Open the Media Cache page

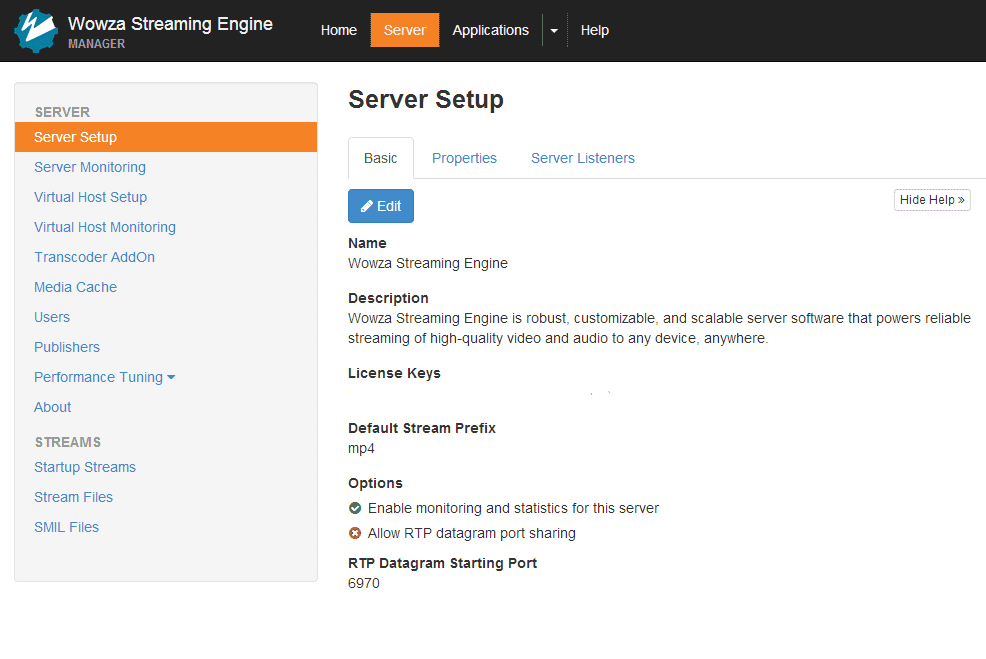[75, 287]
